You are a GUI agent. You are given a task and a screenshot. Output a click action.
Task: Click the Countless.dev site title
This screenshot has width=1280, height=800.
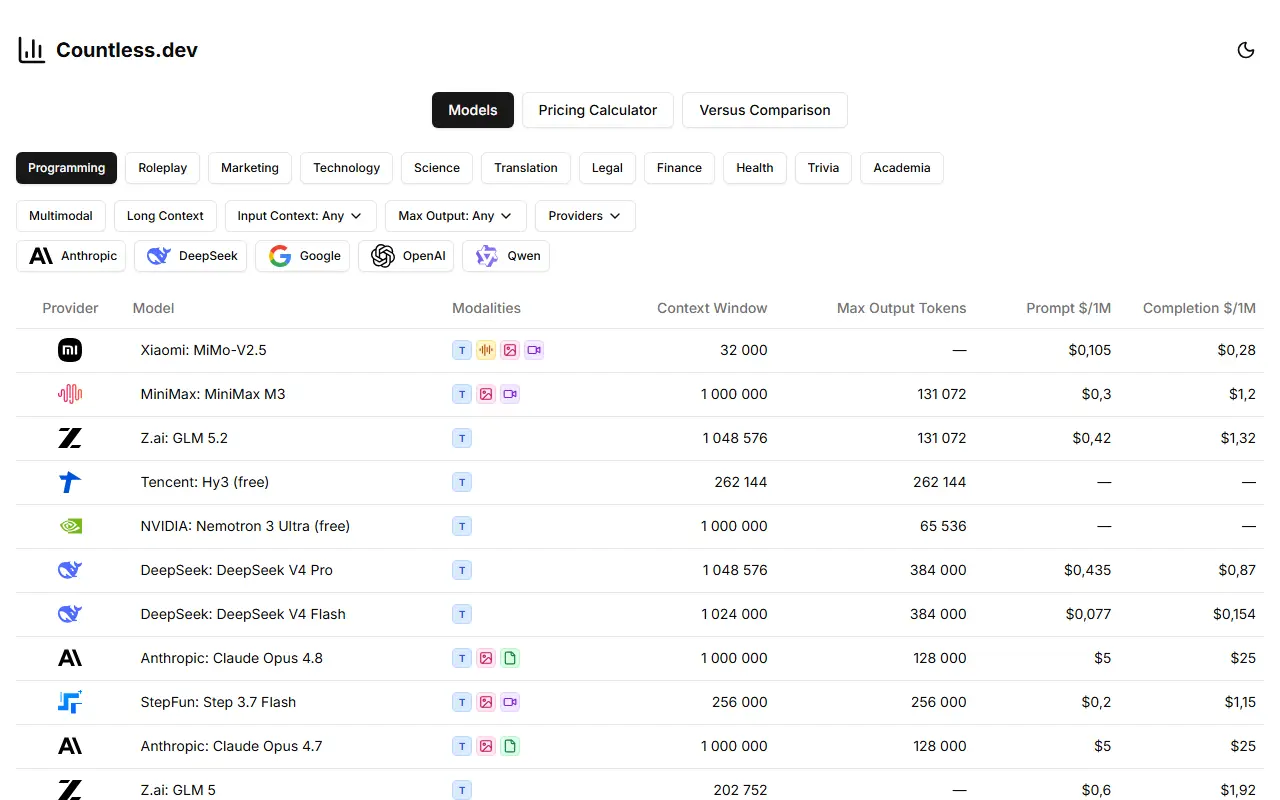[x=127, y=50]
